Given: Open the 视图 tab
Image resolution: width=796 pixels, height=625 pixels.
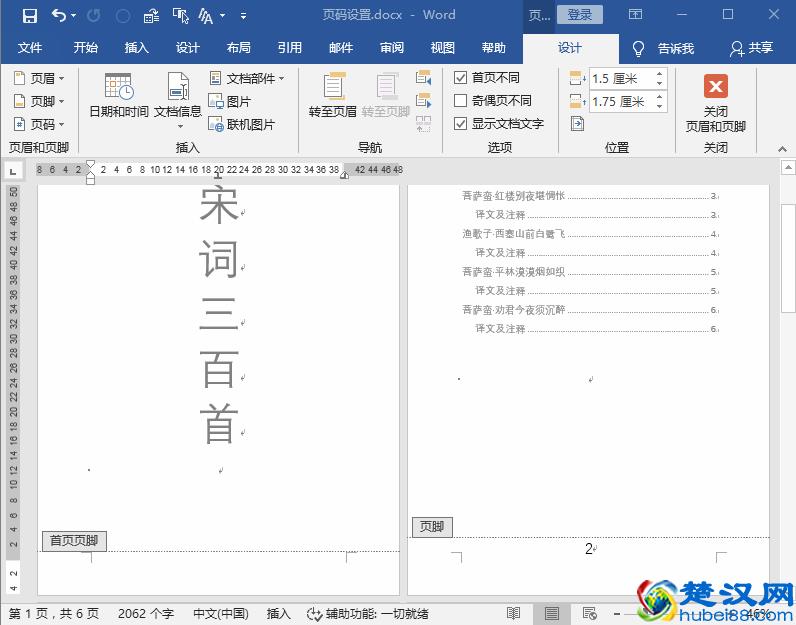Looking at the screenshot, I should pos(443,48).
